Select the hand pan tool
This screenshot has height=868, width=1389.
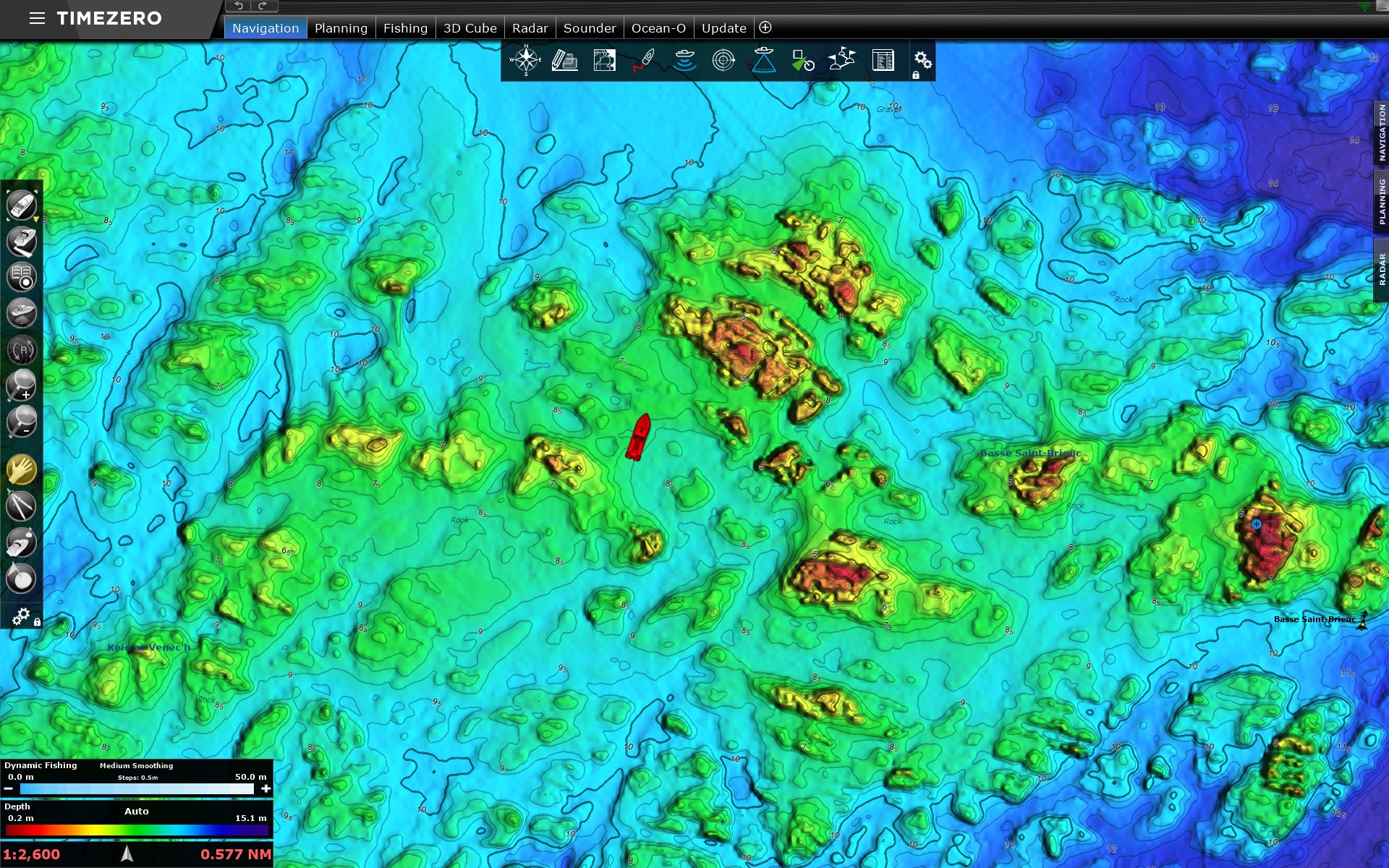21,470
